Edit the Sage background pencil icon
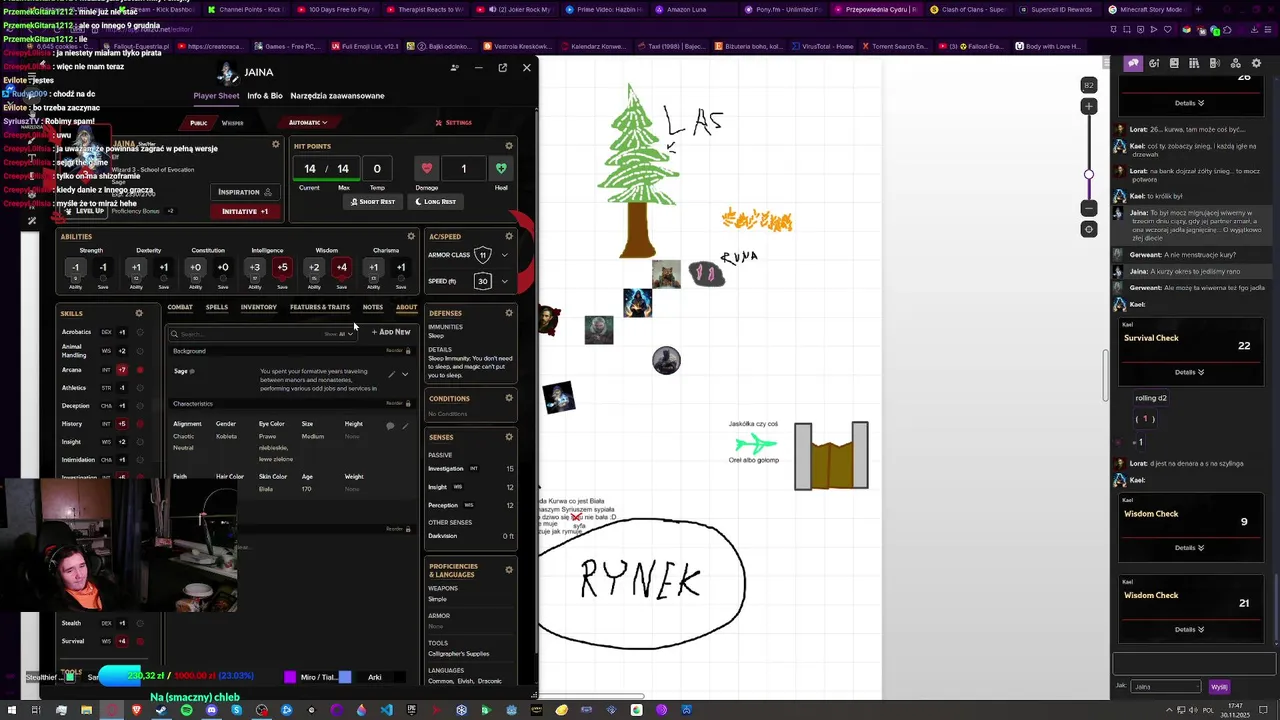 tap(392, 374)
